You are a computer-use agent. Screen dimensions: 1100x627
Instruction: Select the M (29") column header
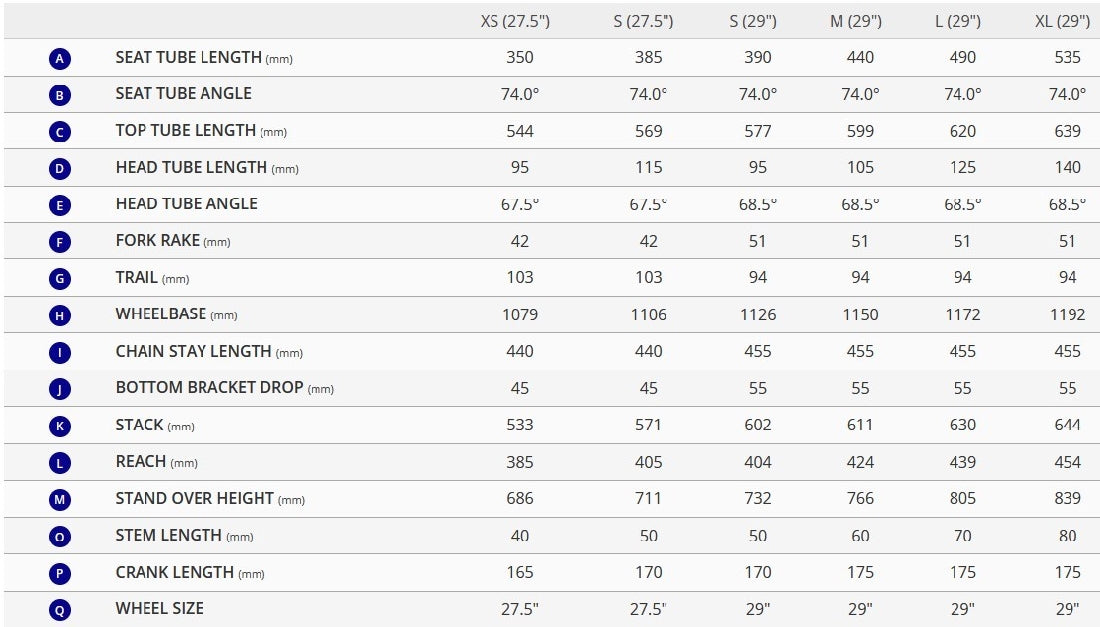click(856, 21)
